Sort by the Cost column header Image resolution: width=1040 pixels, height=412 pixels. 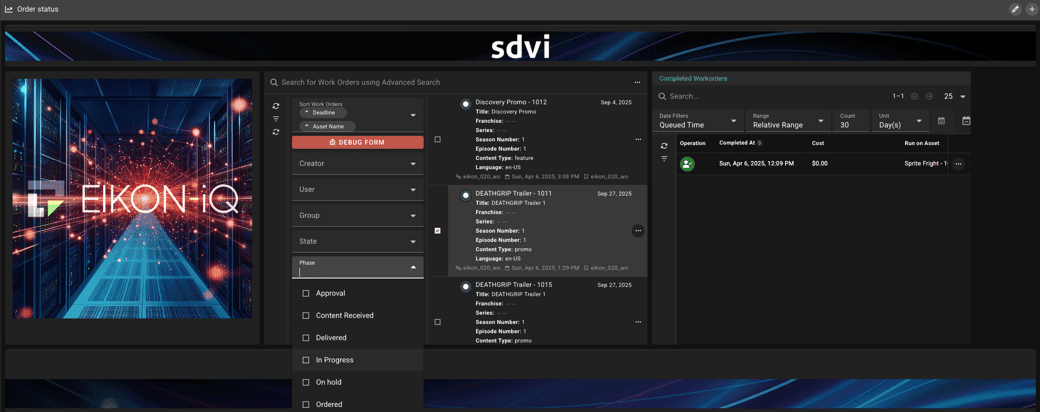coord(818,143)
